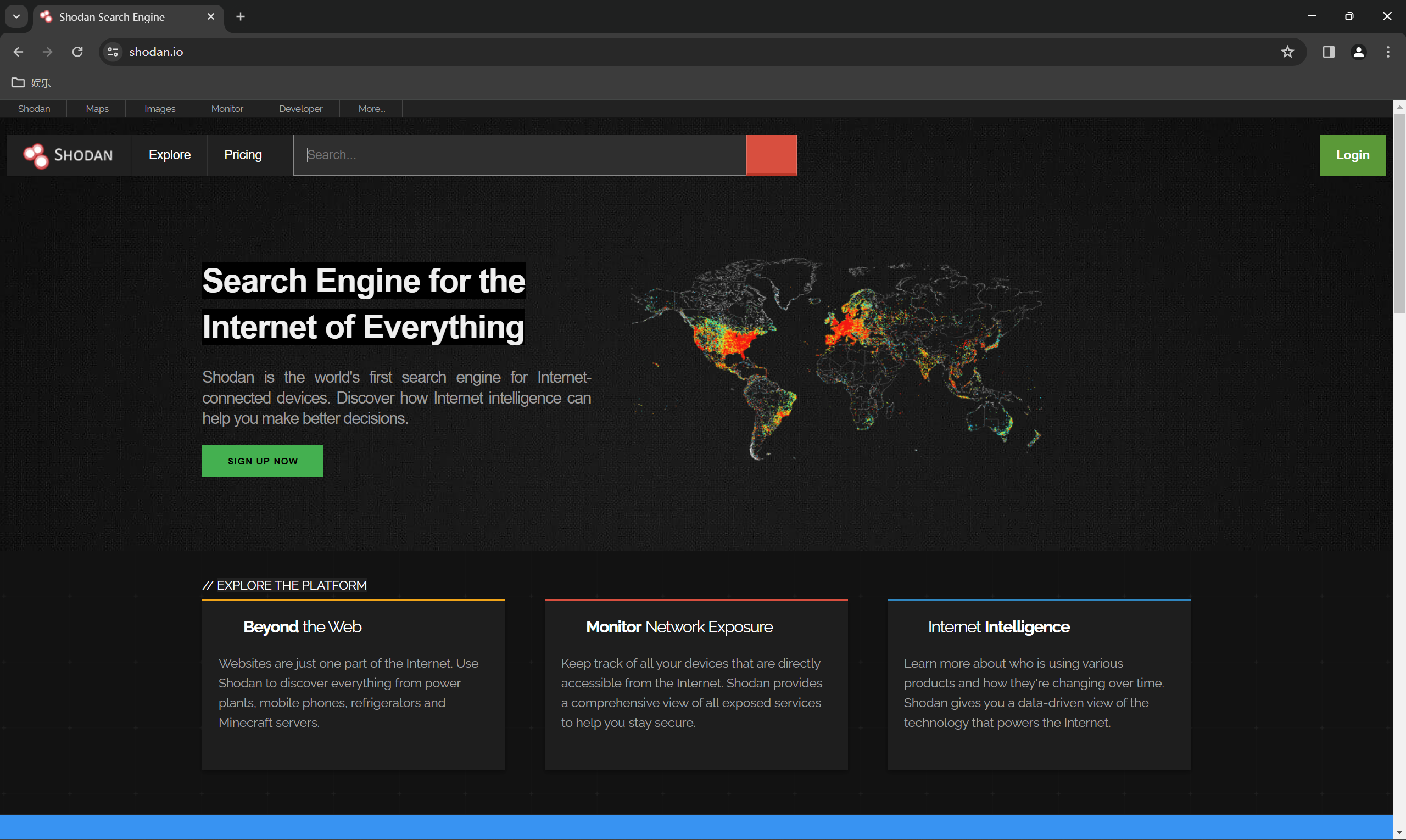Open Shodan in the top bar
The height and width of the screenshot is (840, 1406).
coord(34,109)
